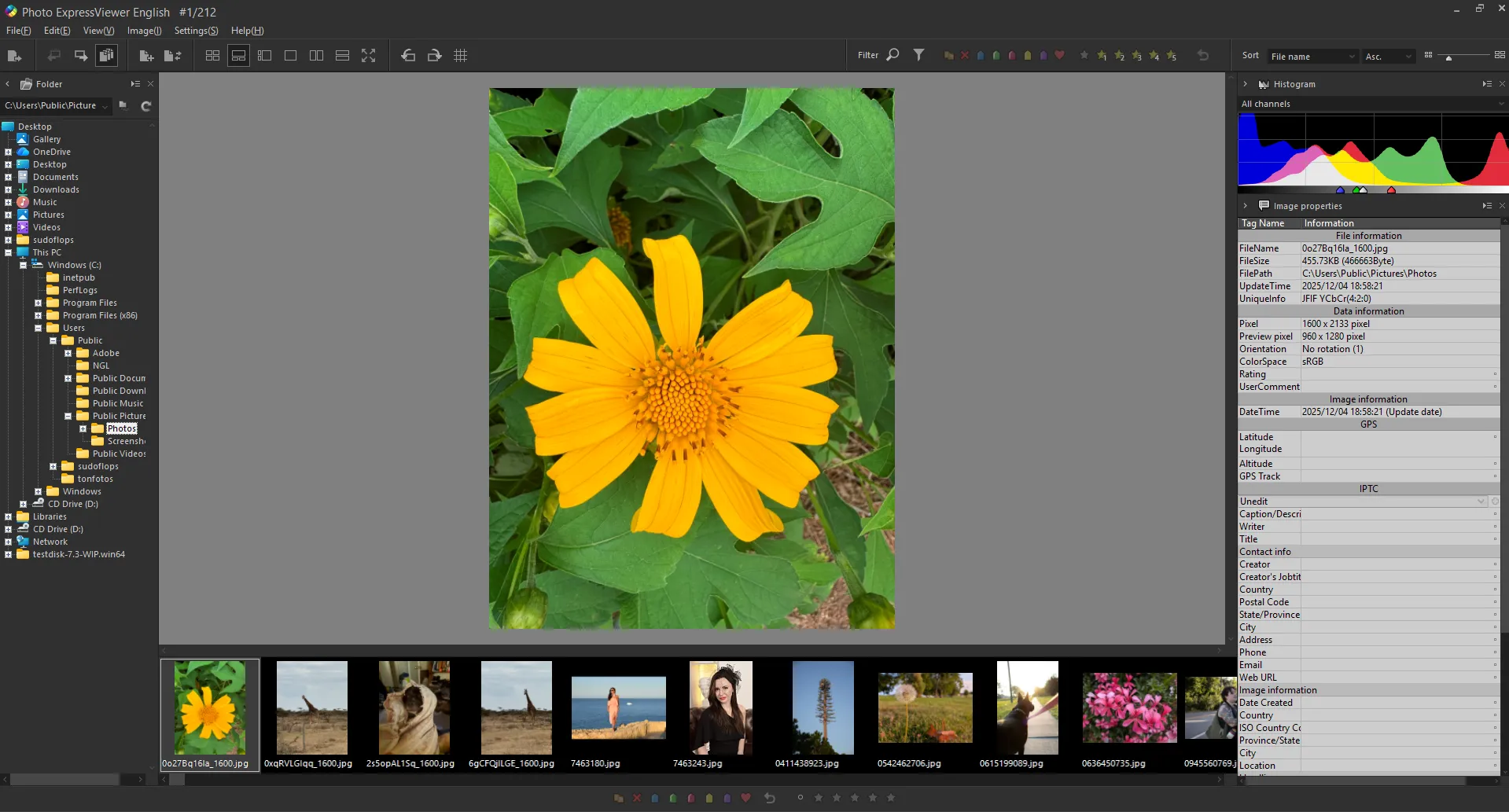Switch the Histogram to All channels

[x=1370, y=103]
